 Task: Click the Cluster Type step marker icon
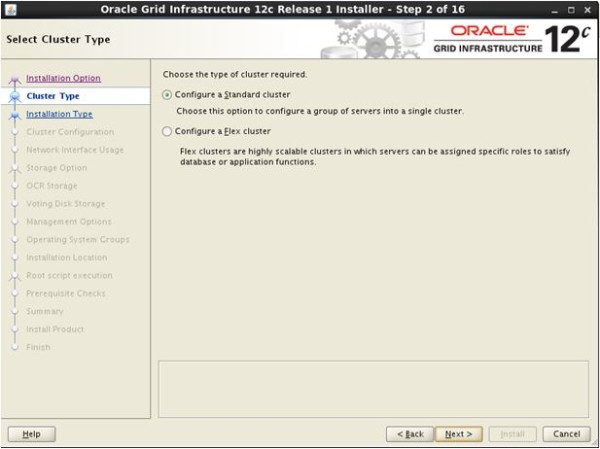(x=15, y=96)
